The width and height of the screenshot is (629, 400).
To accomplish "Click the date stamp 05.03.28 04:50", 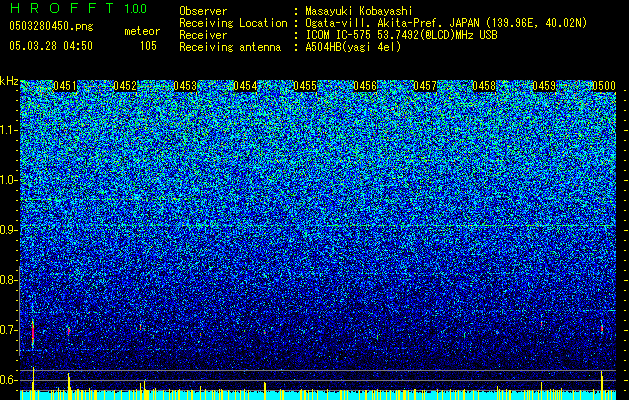I will tap(51, 46).
